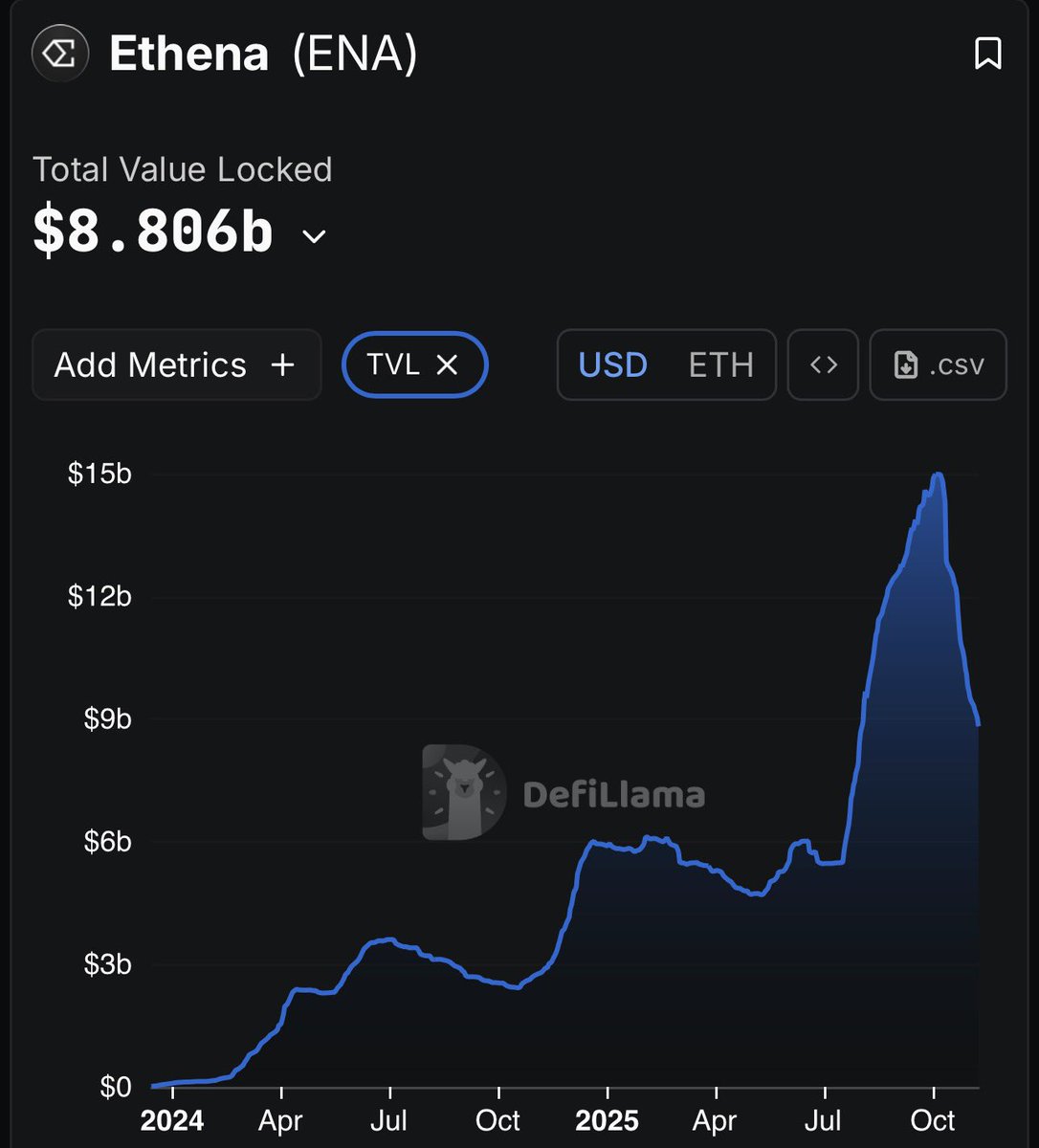The width and height of the screenshot is (1039, 1148).
Task: Click the Ethena protocol logo icon
Action: (x=59, y=54)
